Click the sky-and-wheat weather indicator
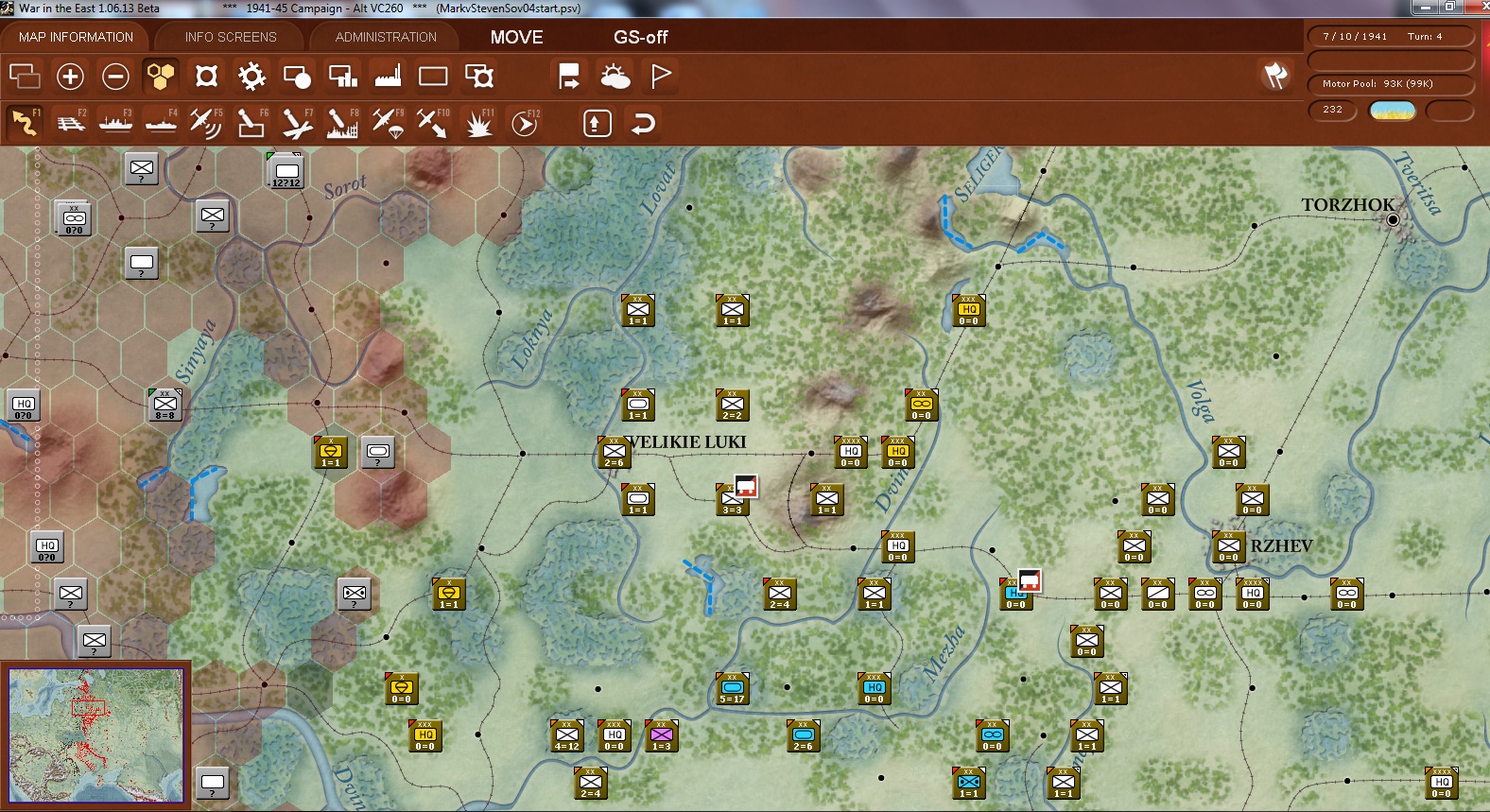Screen dimensions: 1490x812 tap(1393, 111)
